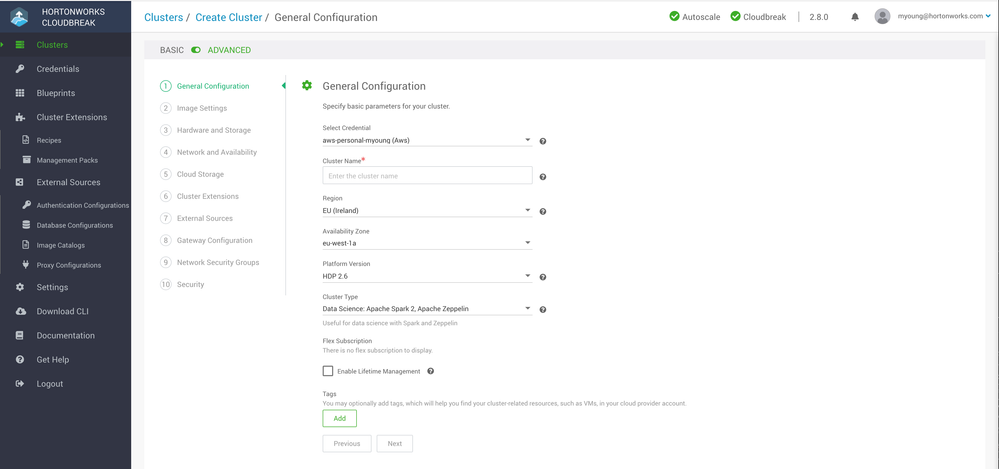The image size is (999, 469).
Task: Click help icon beside Cluster Type
Action: click(543, 310)
